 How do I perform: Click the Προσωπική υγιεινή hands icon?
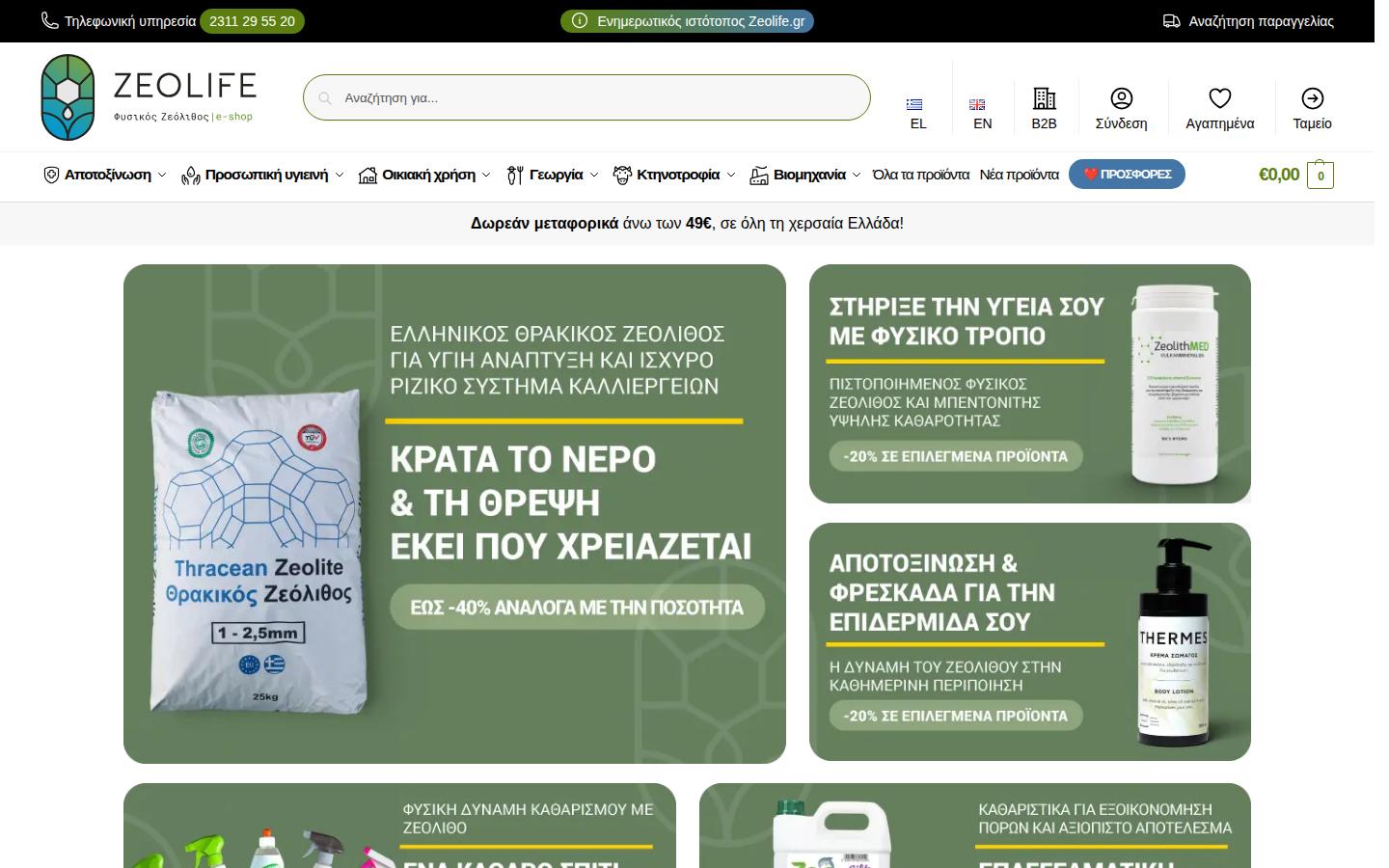point(191,175)
